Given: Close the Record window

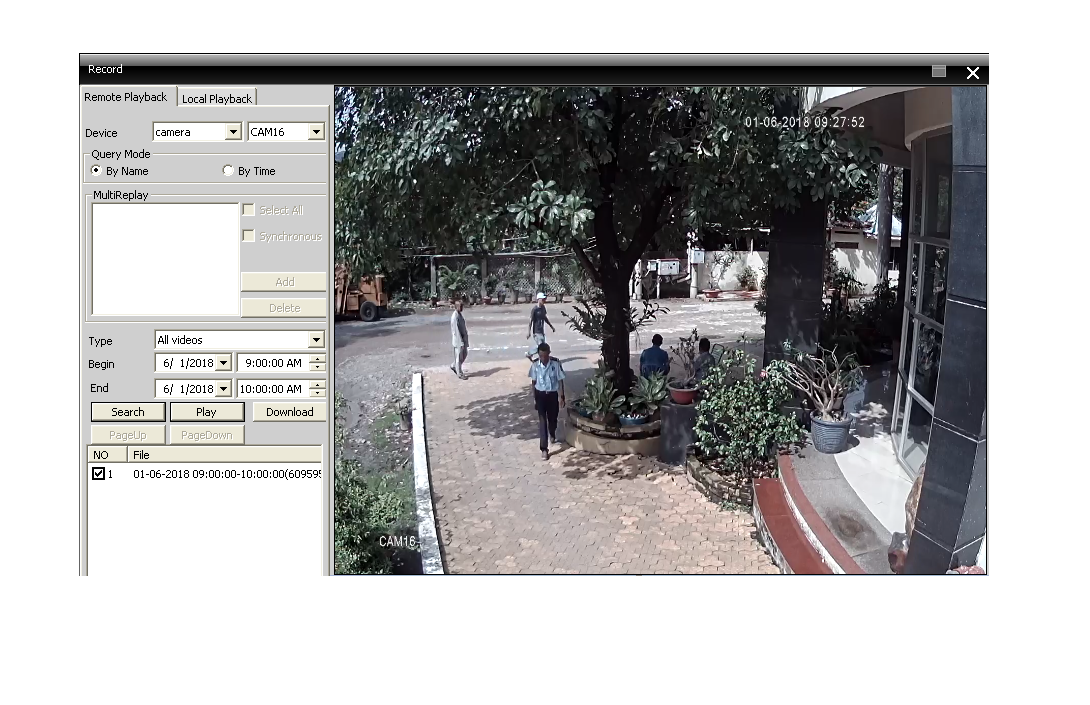Looking at the screenshot, I should point(972,72).
